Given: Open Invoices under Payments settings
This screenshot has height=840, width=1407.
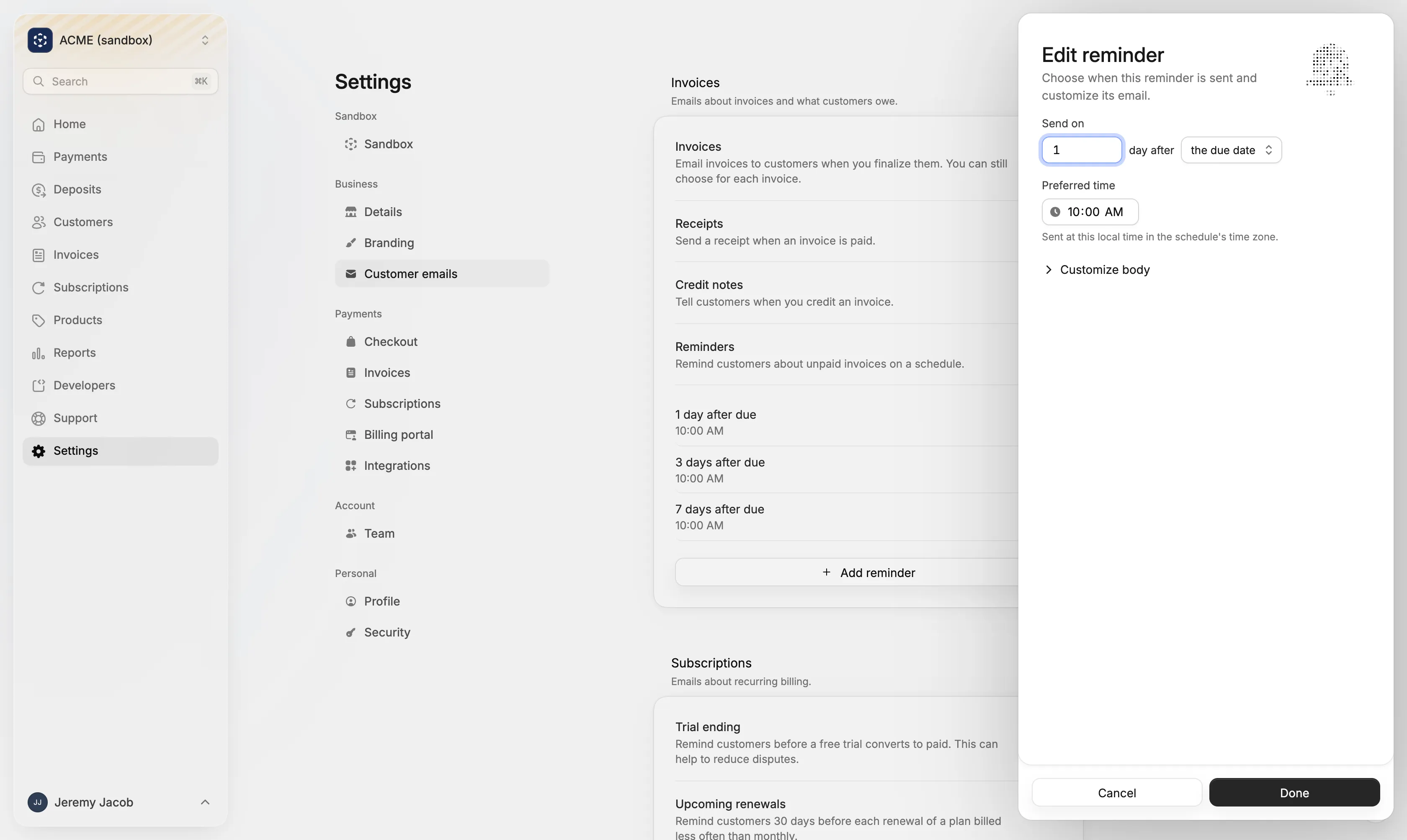Looking at the screenshot, I should point(441,373).
